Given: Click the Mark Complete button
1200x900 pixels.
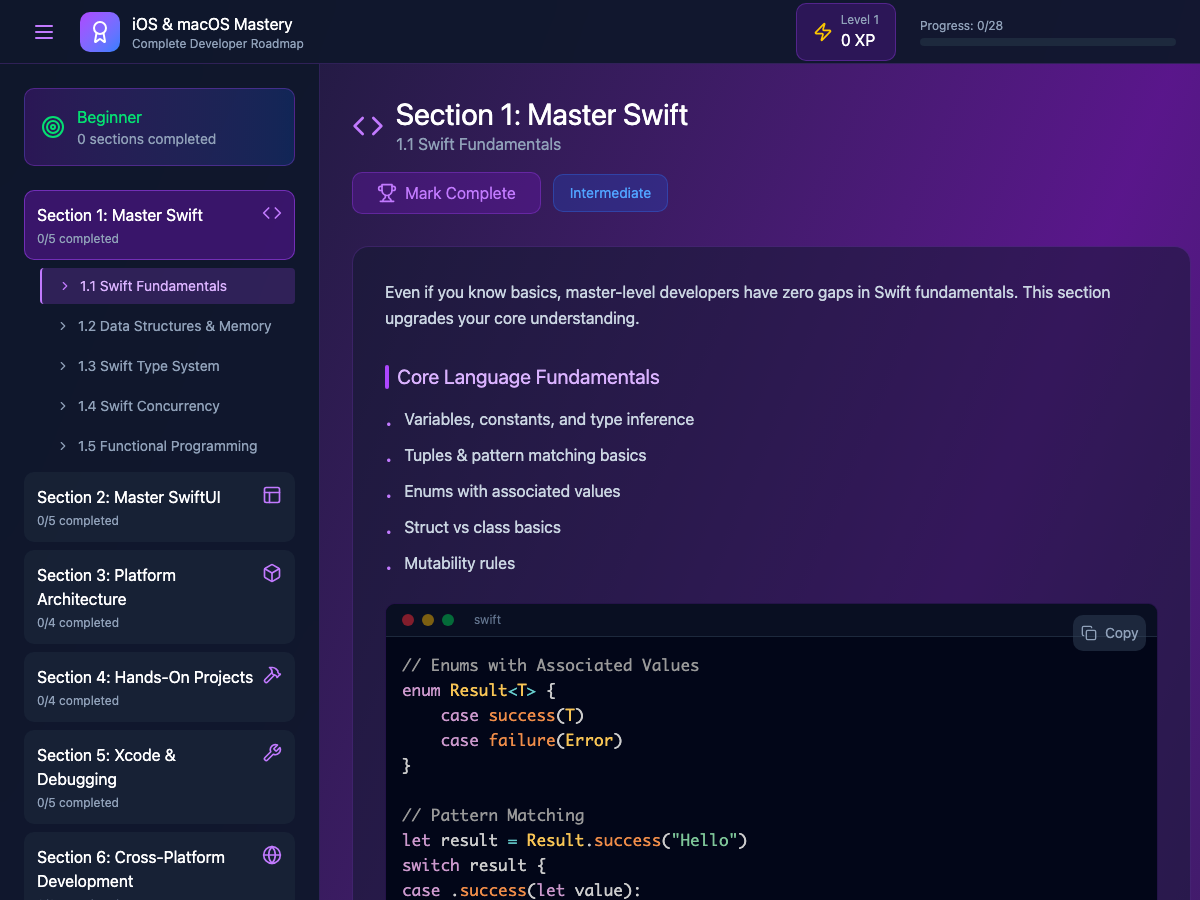Looking at the screenshot, I should click(446, 193).
